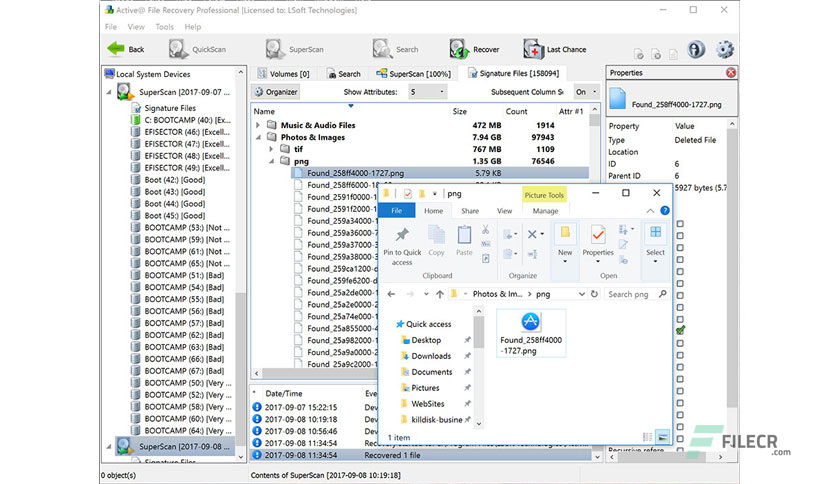Open the Search tool in toolbar
This screenshot has width=836, height=484.
[x=395, y=49]
